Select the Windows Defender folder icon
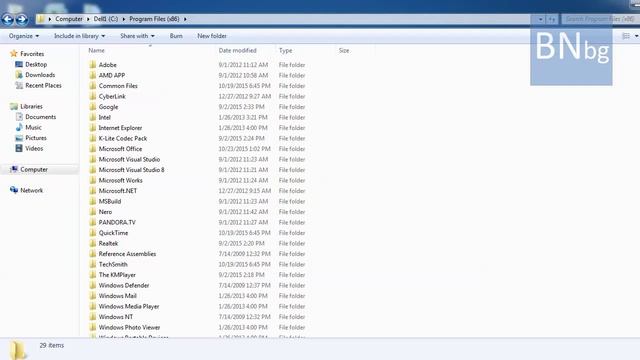Screen dimensions: 640x360 (x=93, y=285)
